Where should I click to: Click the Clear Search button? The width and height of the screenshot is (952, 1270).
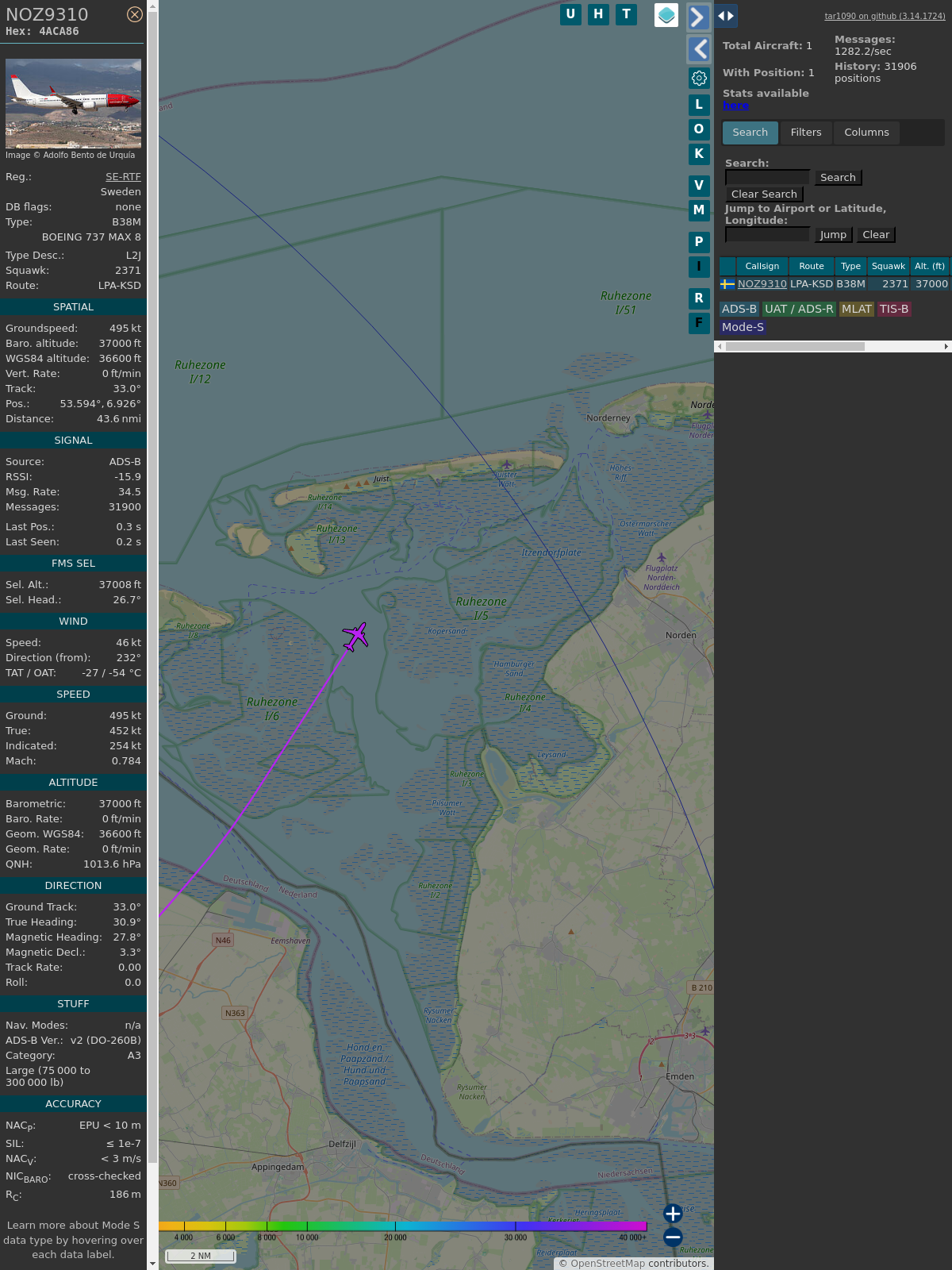point(764,194)
